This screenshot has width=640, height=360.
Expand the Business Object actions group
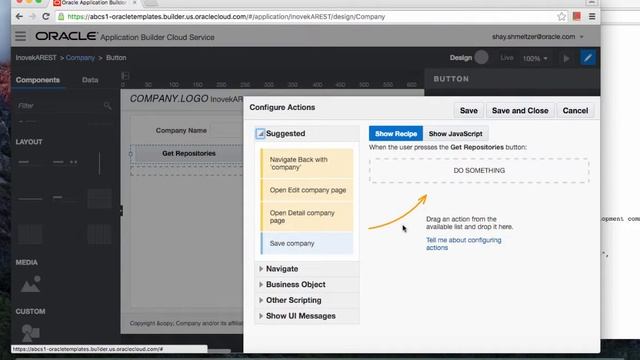tap(261, 284)
